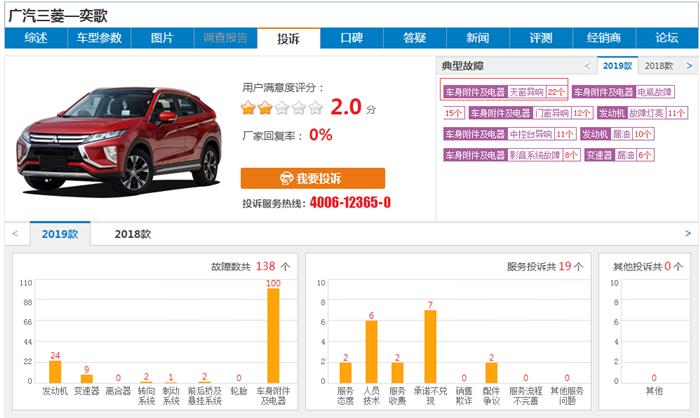Open 发动机 故障灯亮 11个 tag
Screen dimensions: 700x418
point(642,113)
